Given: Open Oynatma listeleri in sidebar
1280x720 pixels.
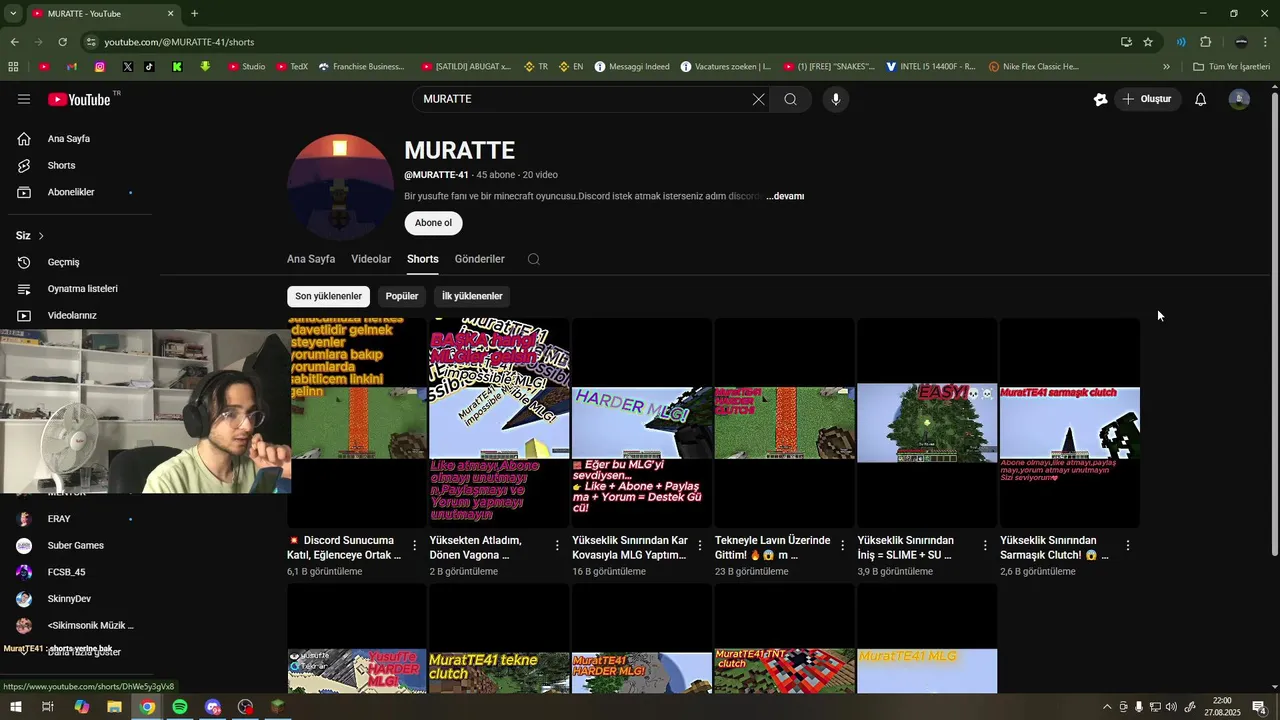Looking at the screenshot, I should tap(80, 289).
